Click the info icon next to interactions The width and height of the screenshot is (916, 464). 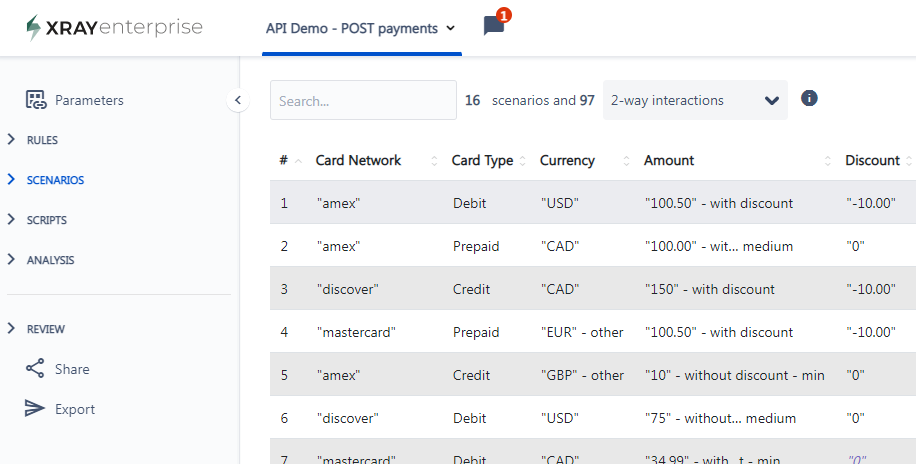tap(809, 98)
